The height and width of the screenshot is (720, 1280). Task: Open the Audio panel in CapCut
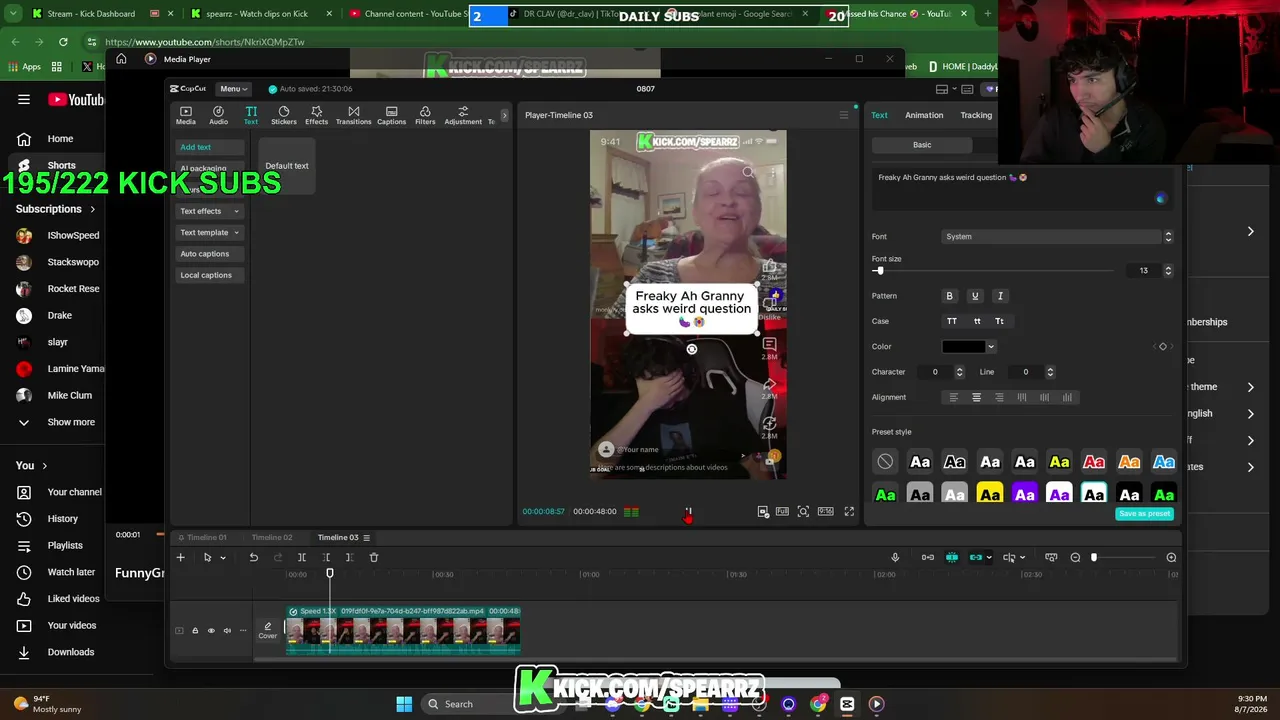[218, 115]
